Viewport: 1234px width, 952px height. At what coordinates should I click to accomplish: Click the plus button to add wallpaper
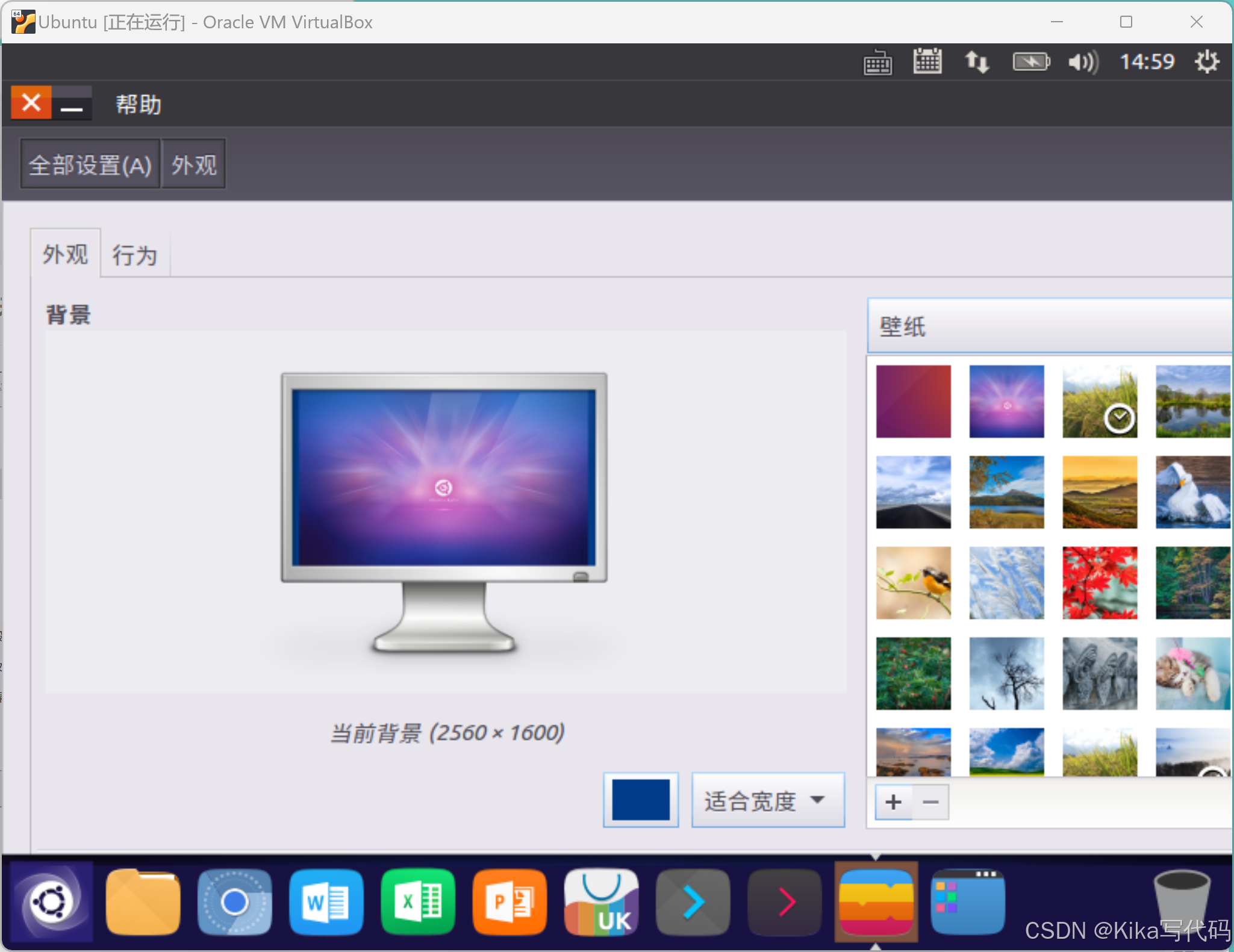tap(893, 801)
